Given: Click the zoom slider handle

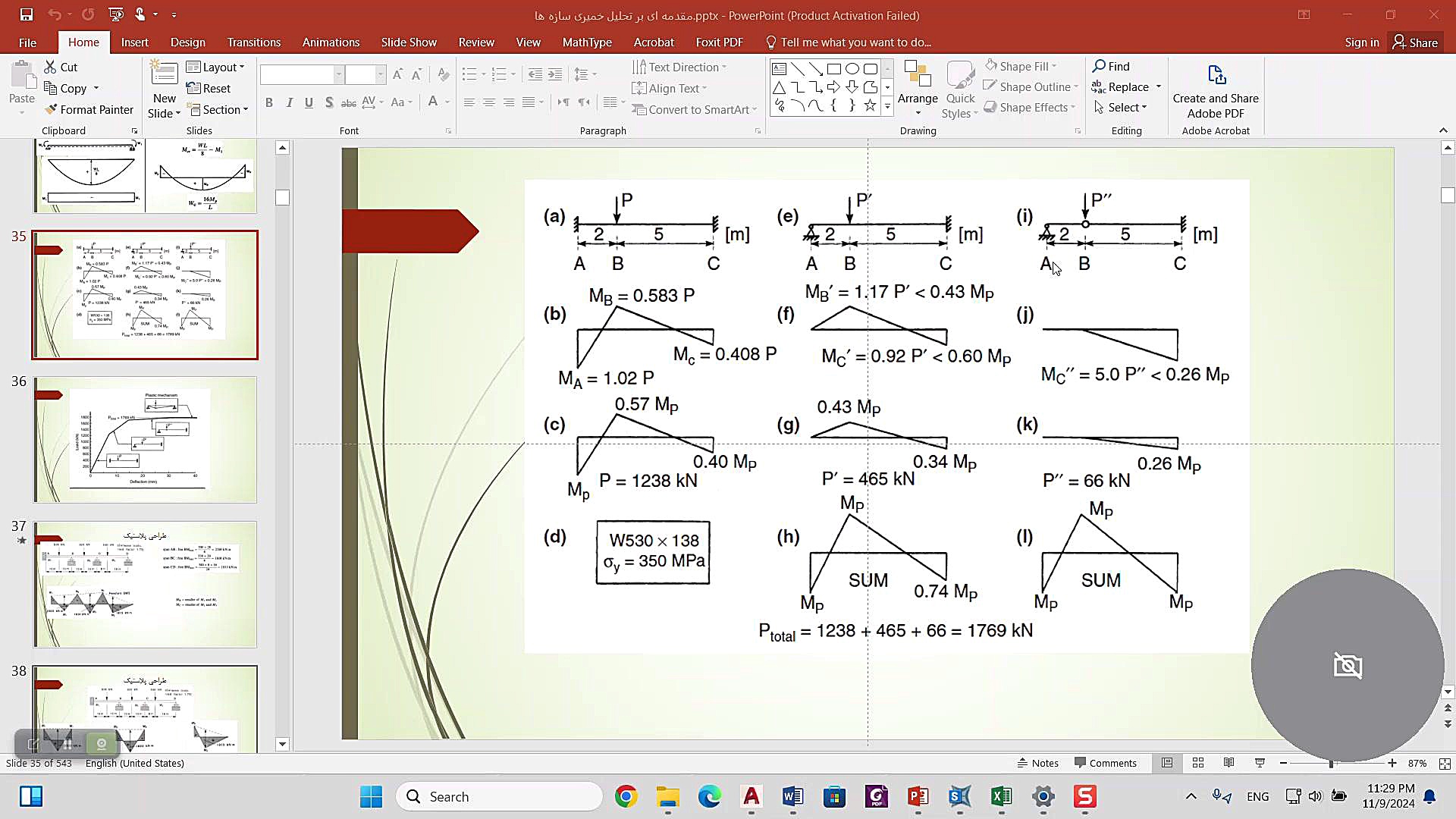Looking at the screenshot, I should point(1331,763).
